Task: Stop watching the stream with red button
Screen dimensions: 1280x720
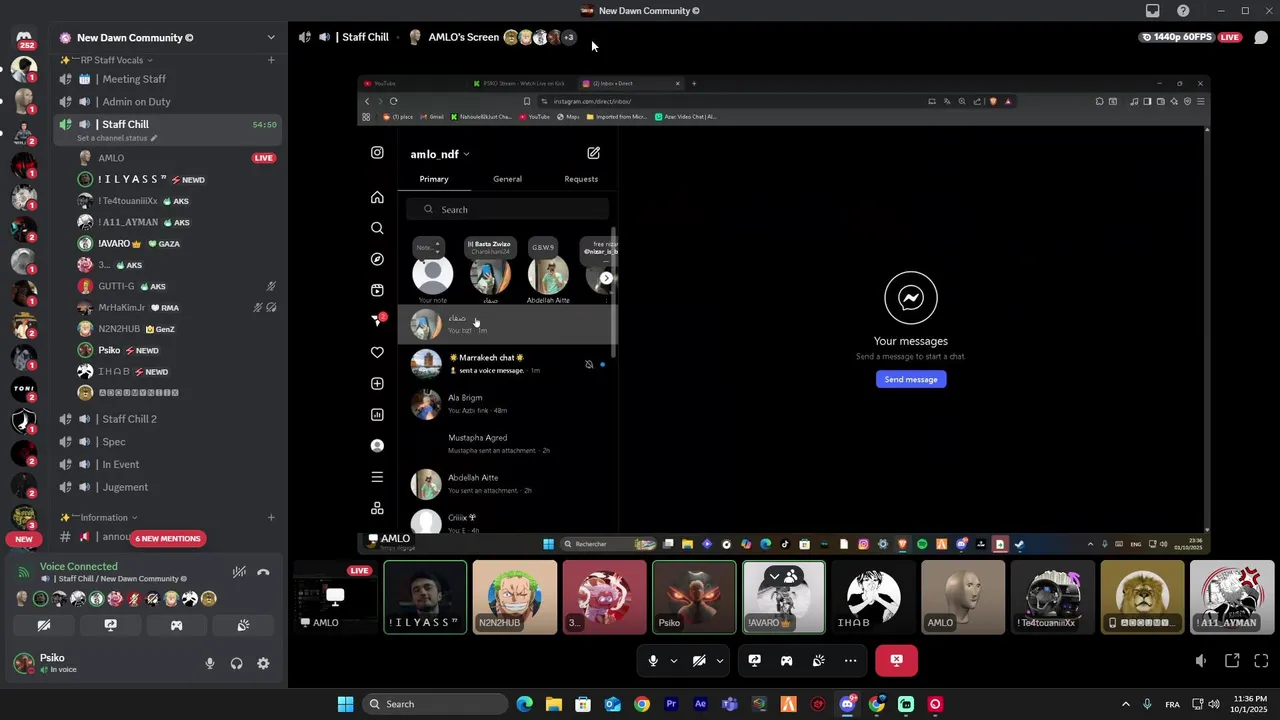Action: point(896,660)
